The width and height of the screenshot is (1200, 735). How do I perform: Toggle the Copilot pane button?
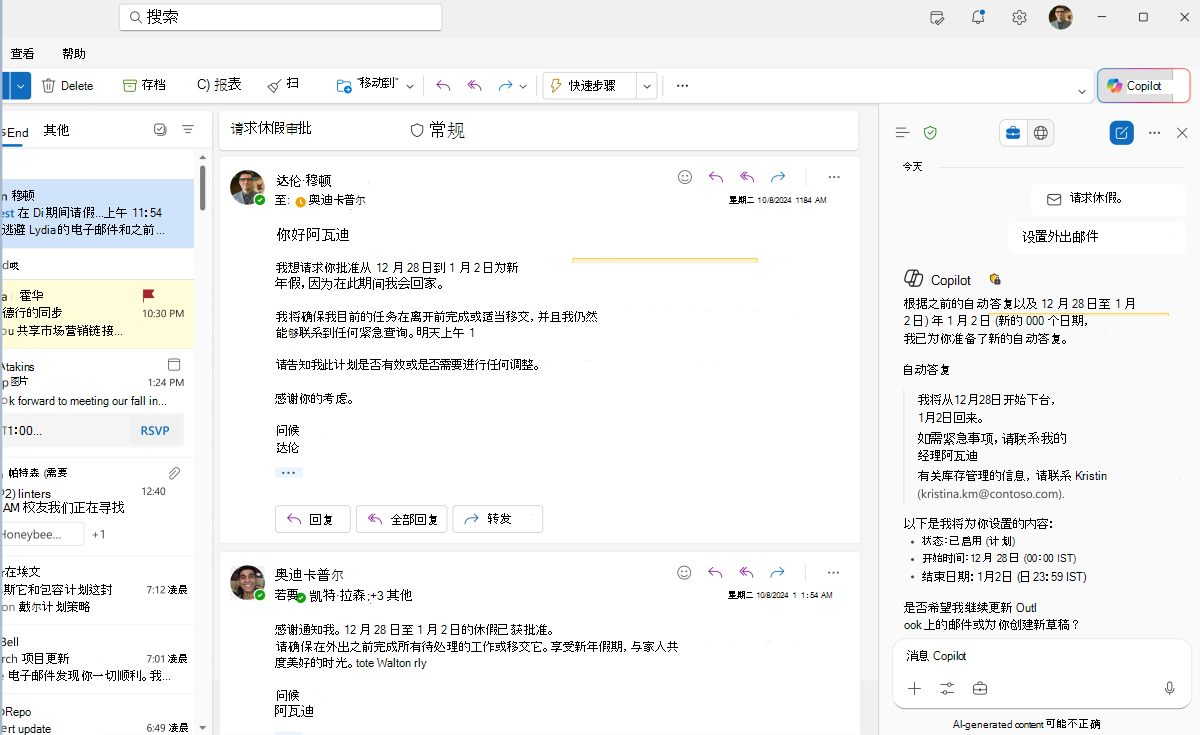(x=1144, y=86)
